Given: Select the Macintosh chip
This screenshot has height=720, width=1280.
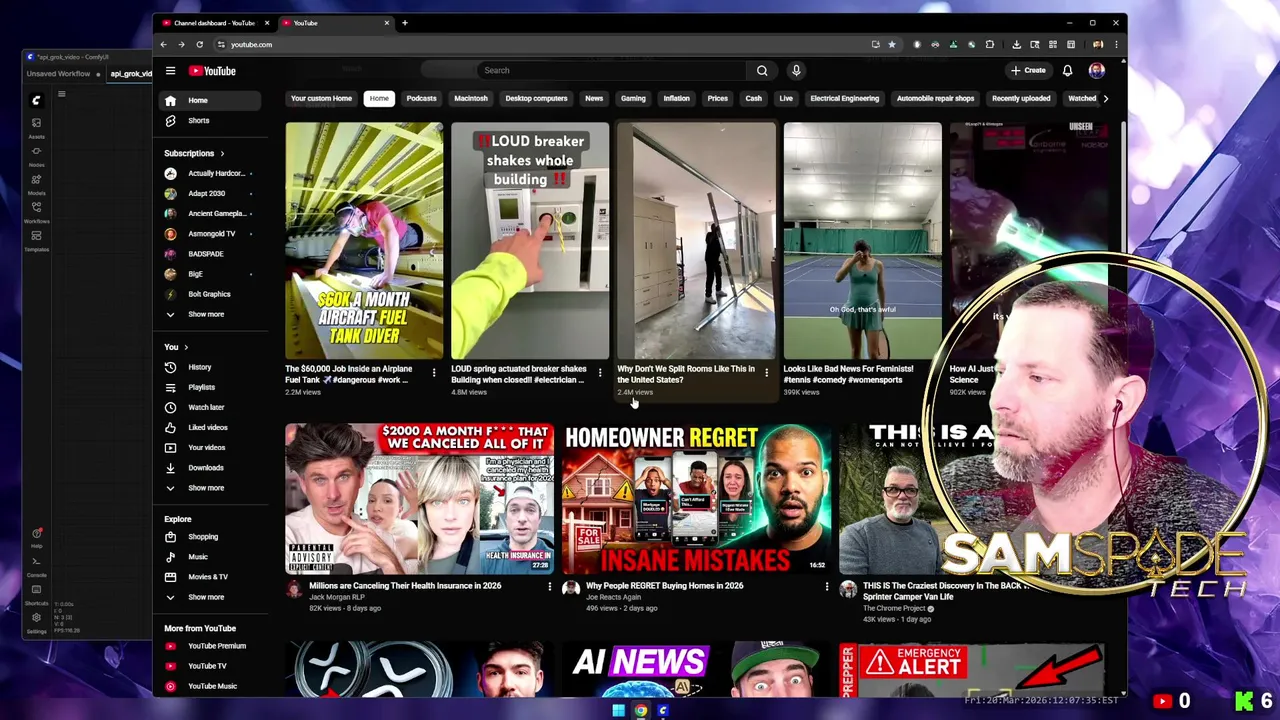Looking at the screenshot, I should coord(471,98).
